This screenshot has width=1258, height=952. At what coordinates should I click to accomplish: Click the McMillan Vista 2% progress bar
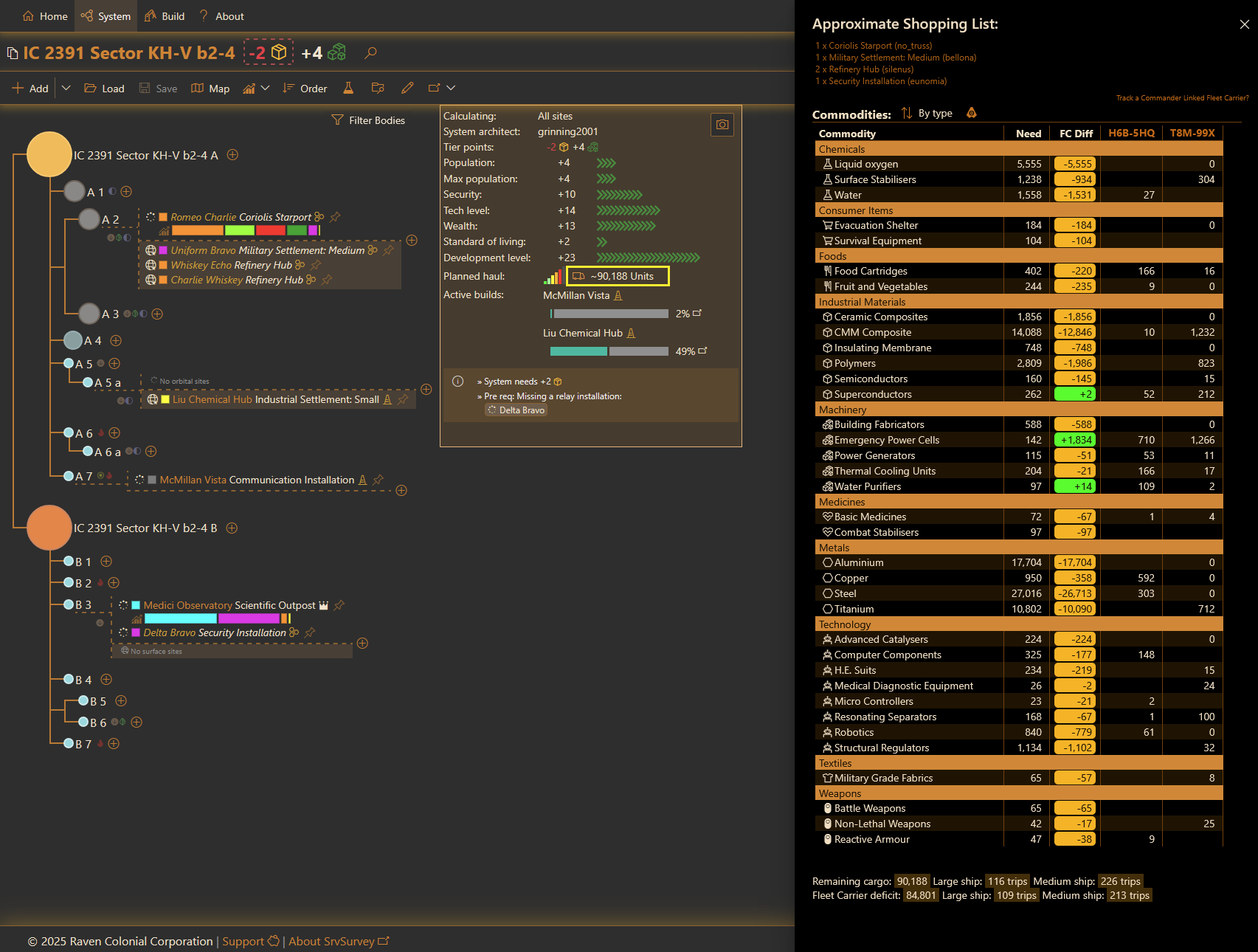(609, 314)
